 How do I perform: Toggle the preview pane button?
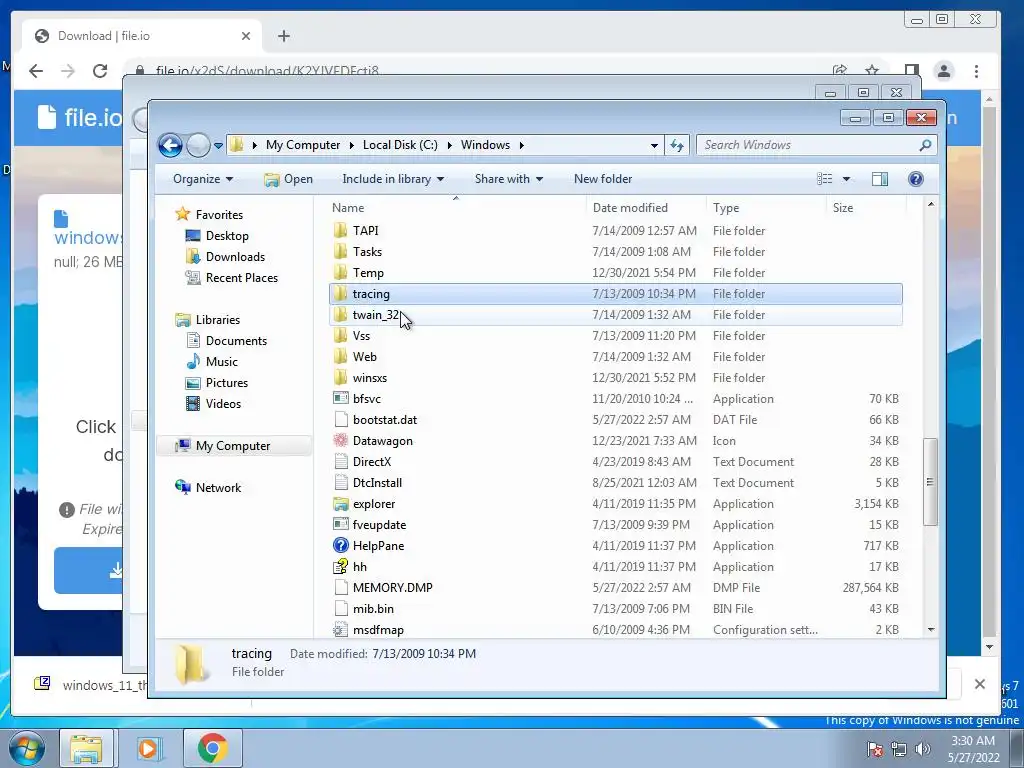pyautogui.click(x=880, y=179)
